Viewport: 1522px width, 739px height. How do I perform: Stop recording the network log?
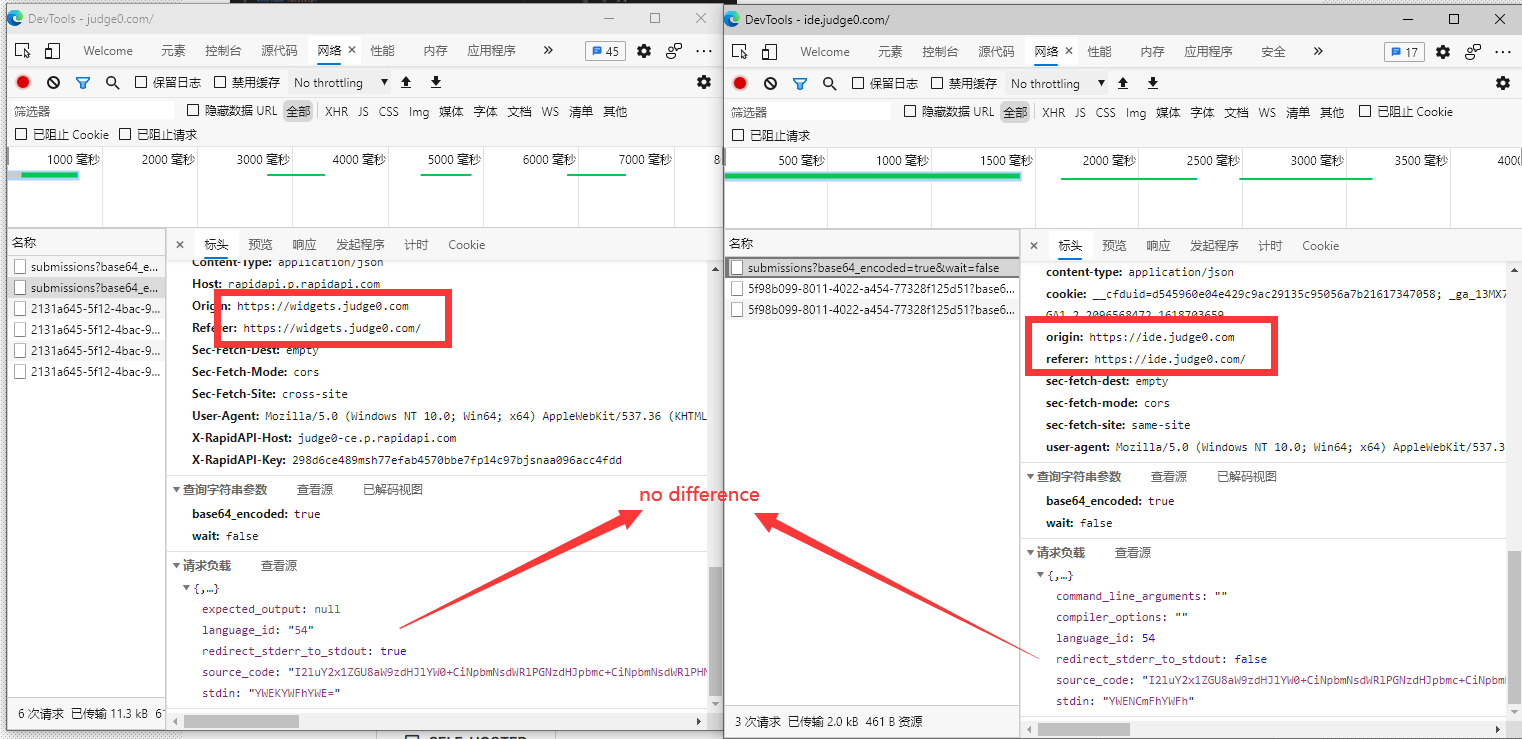[22, 82]
